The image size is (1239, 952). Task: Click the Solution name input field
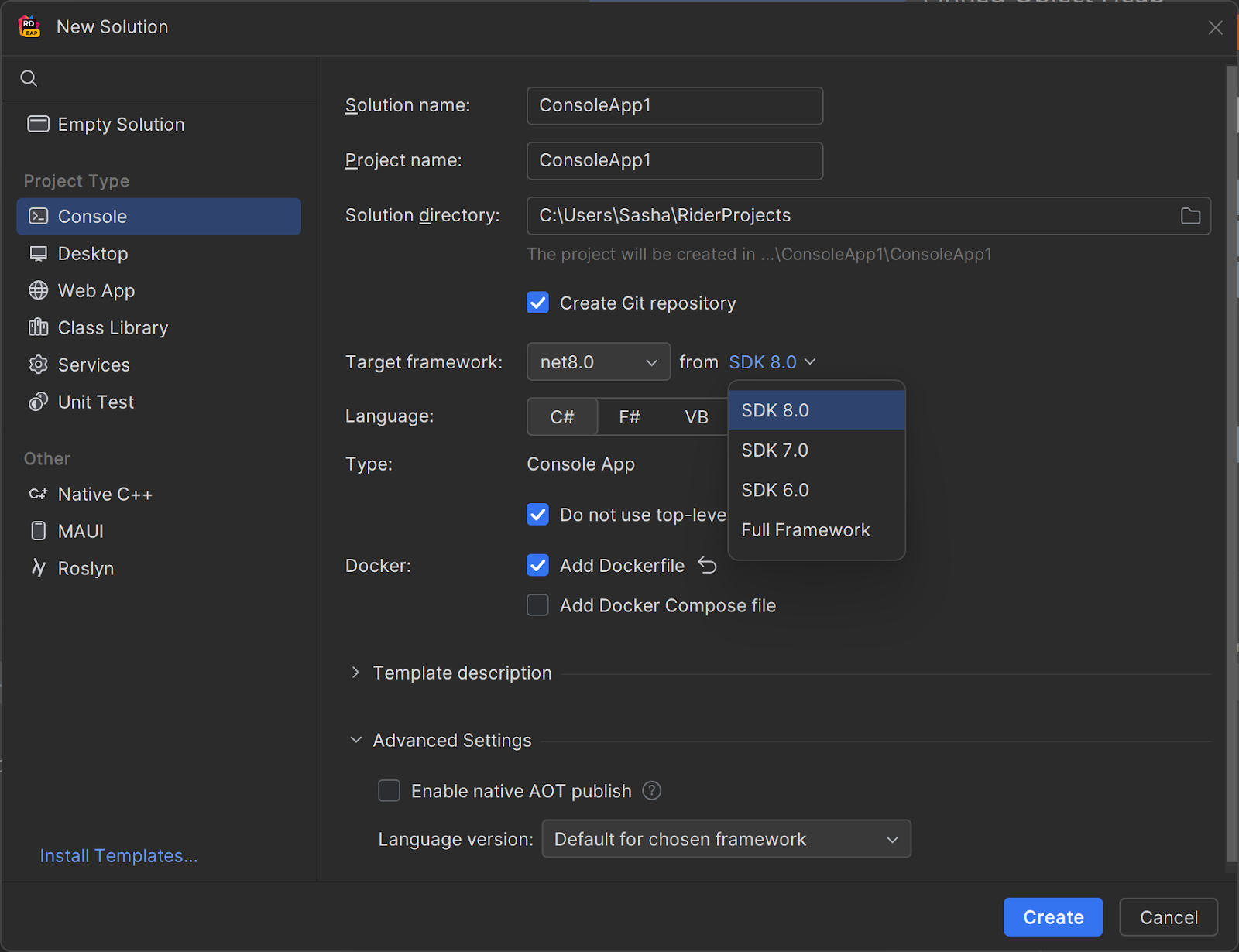click(674, 105)
